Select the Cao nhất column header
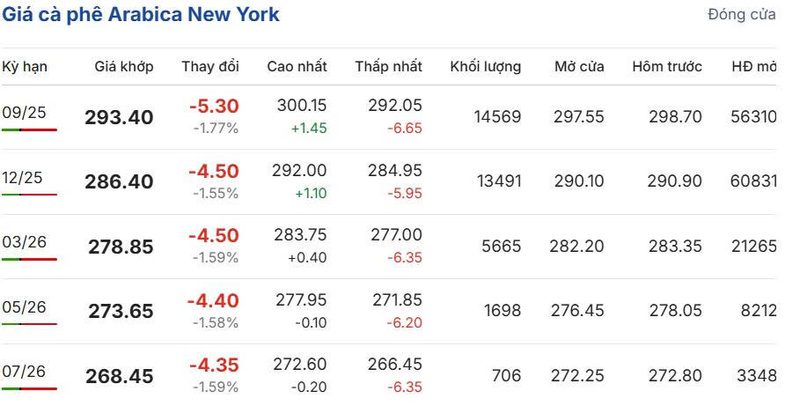Screen dimensions: 800x406 pyautogui.click(x=296, y=67)
